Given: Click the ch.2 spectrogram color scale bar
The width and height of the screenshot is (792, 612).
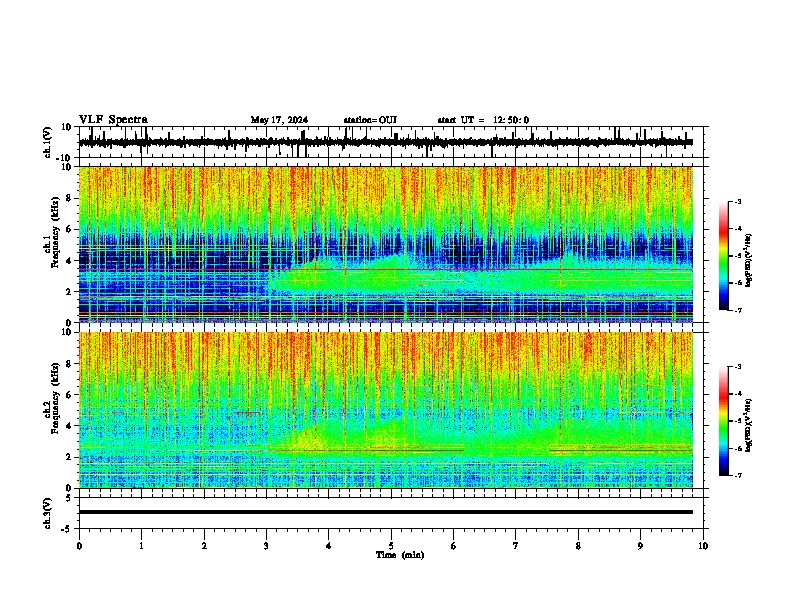Looking at the screenshot, I should pyautogui.click(x=723, y=421).
